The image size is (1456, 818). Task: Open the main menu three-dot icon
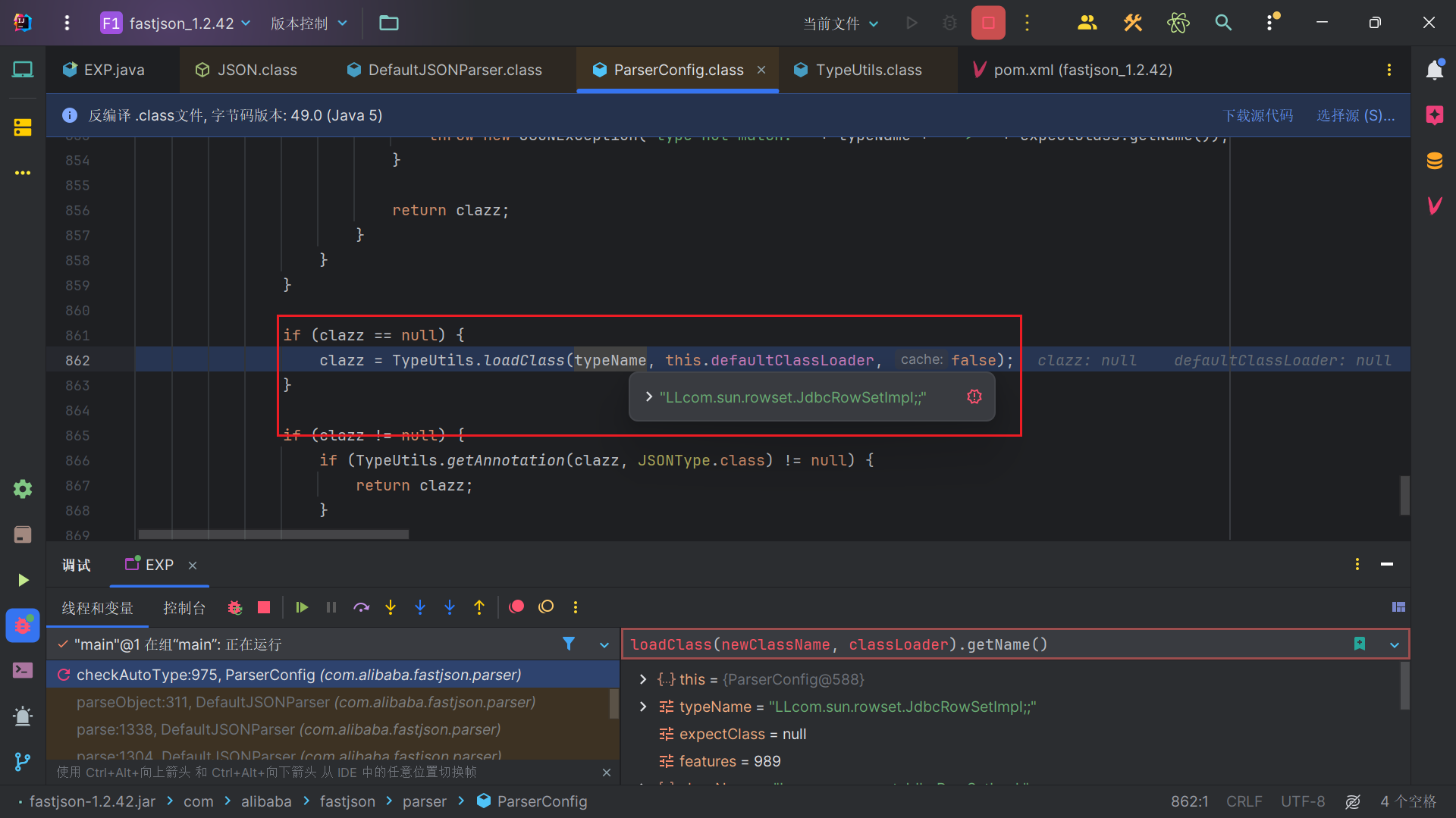coord(67,24)
